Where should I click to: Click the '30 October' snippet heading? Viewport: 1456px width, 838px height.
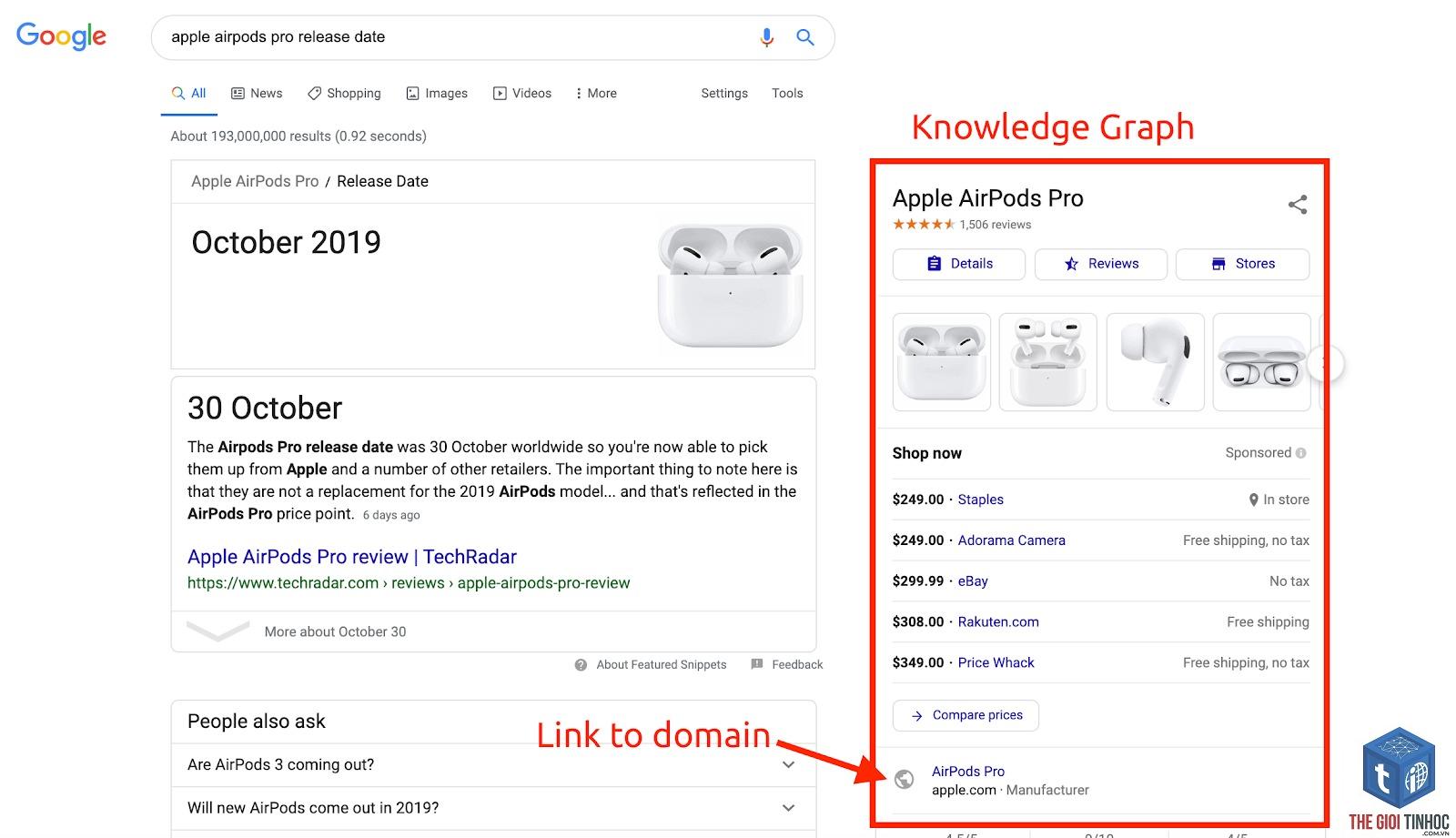[265, 409]
